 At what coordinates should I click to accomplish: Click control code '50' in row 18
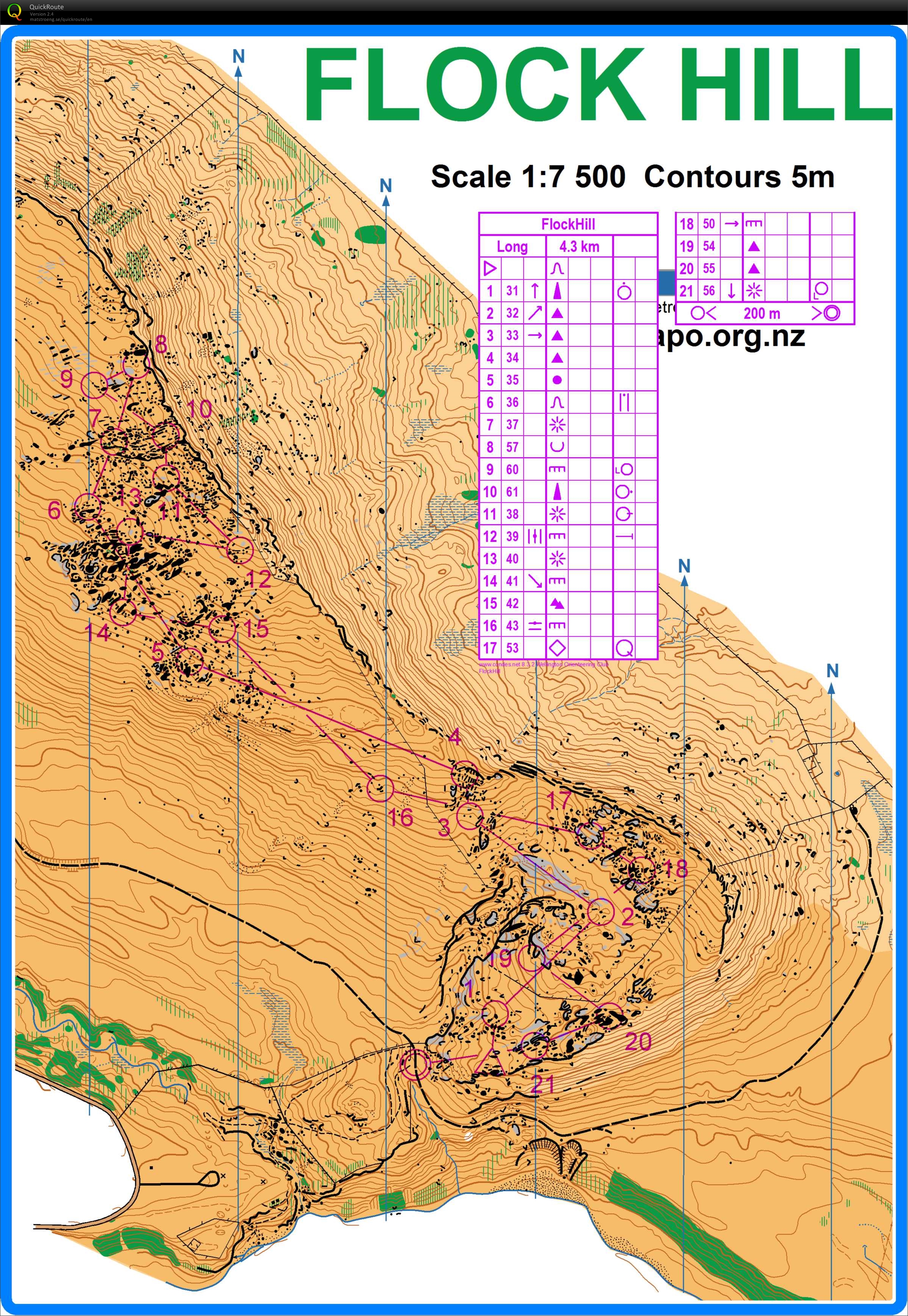(x=709, y=223)
